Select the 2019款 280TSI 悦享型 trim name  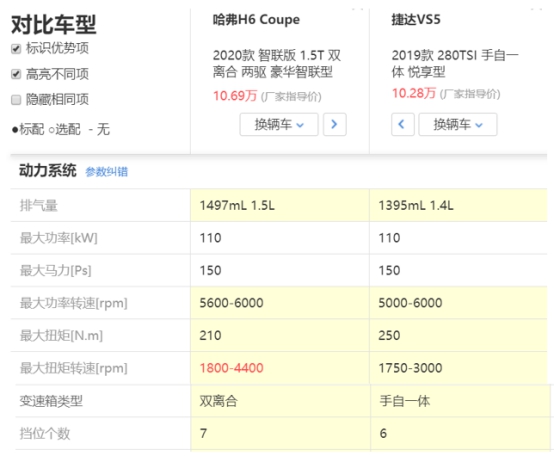455,64
